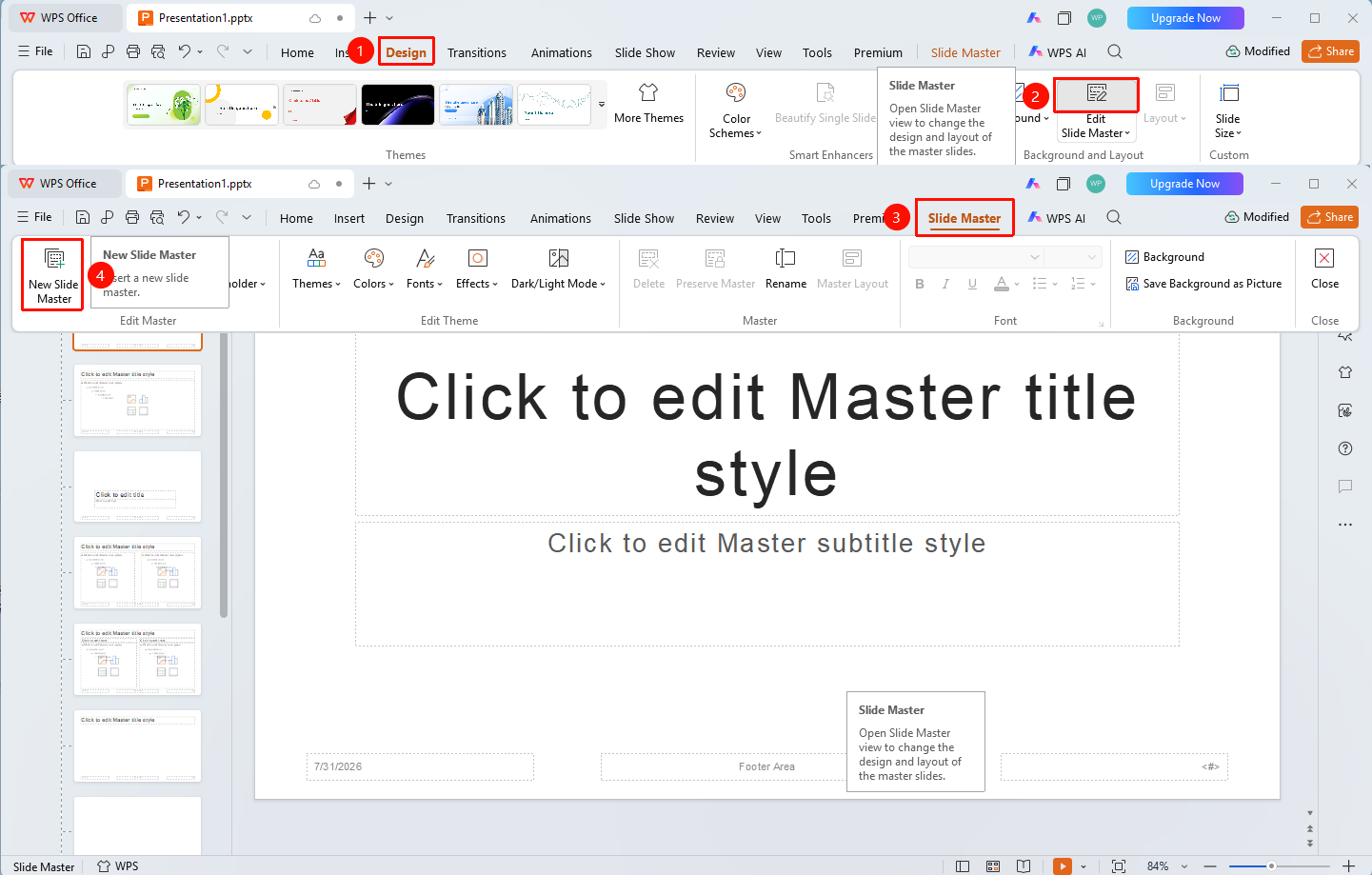Toggle Underline formatting in Font group
This screenshot has height=875, width=1372.
pos(972,284)
